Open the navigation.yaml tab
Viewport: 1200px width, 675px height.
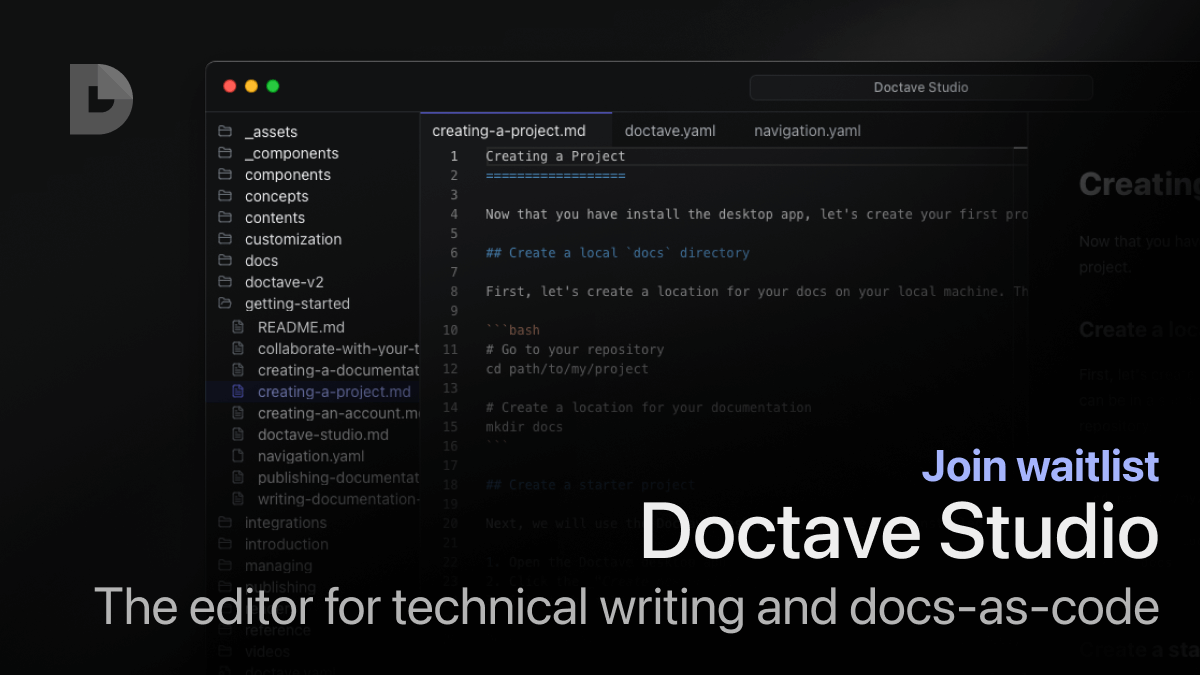(806, 130)
